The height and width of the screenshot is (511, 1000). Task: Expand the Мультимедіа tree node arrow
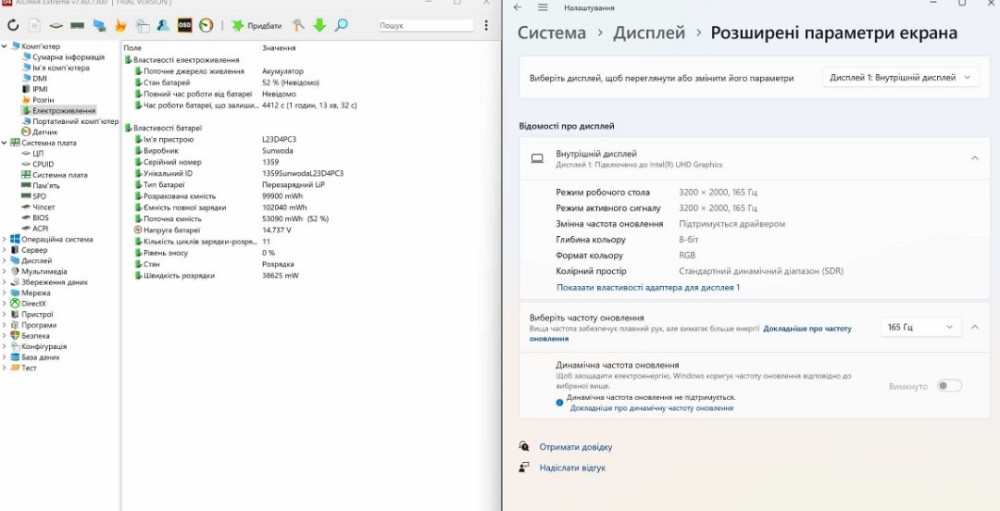tap(5, 271)
